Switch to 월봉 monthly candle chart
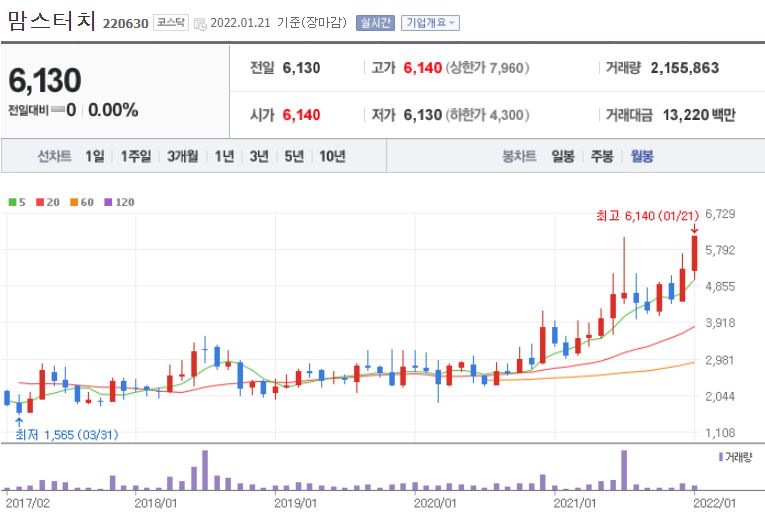 tap(642, 156)
